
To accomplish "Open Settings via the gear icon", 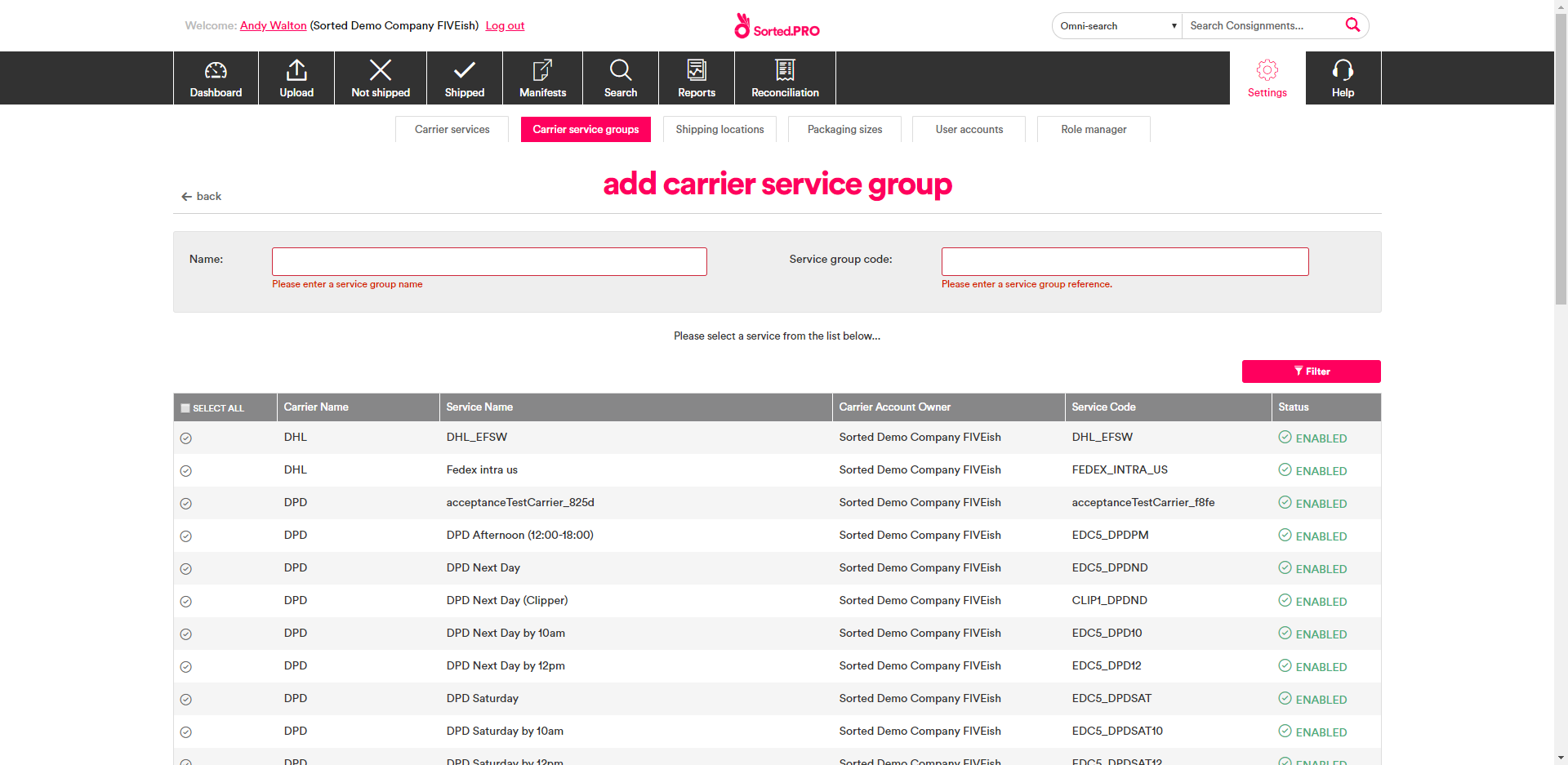I will tap(1267, 78).
